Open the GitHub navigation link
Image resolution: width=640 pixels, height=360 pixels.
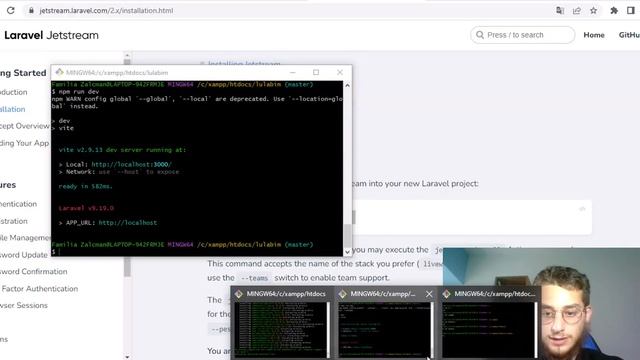629,35
